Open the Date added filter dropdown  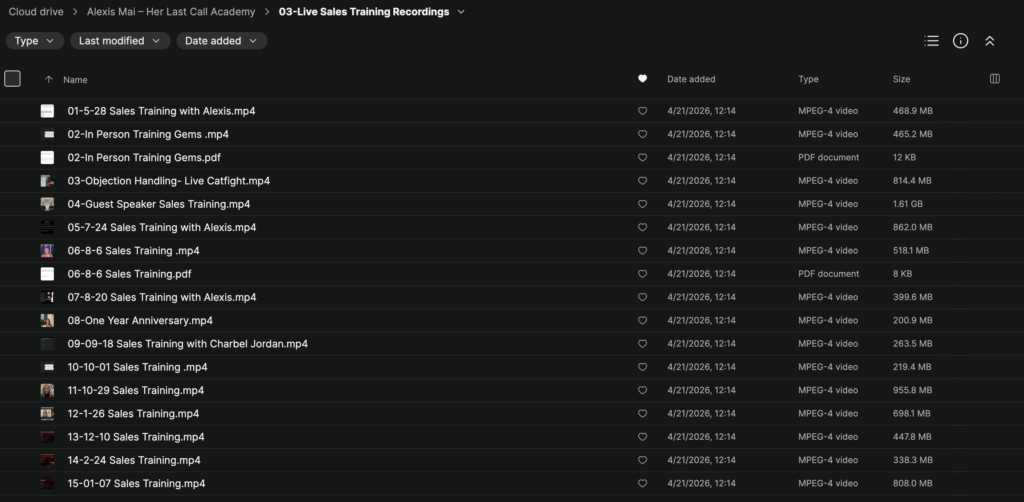point(221,41)
